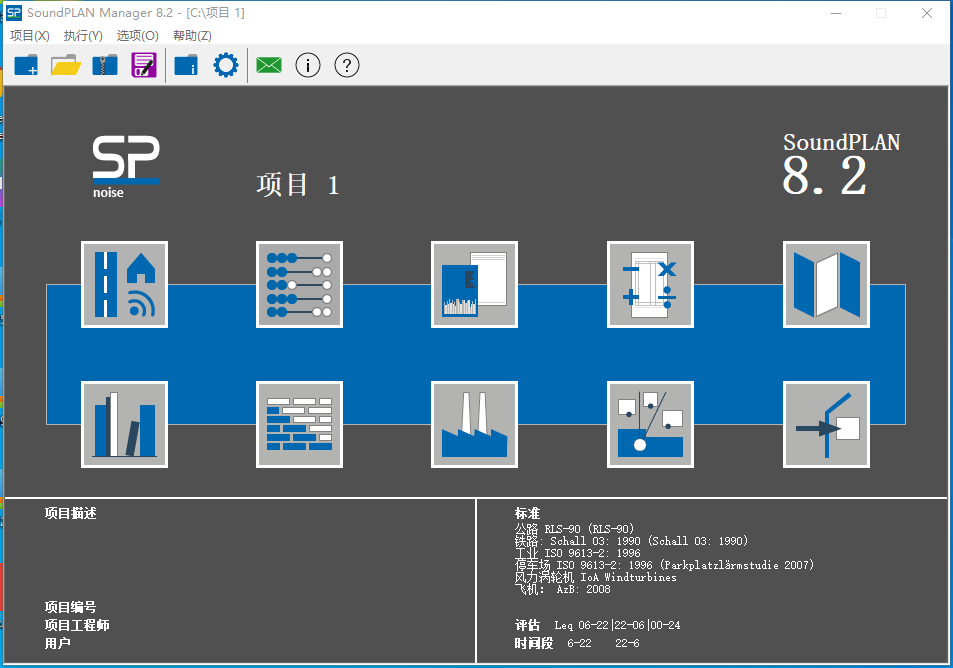Open the Result Tables spreadsheet module
Image resolution: width=953 pixels, height=668 pixels.
650,284
